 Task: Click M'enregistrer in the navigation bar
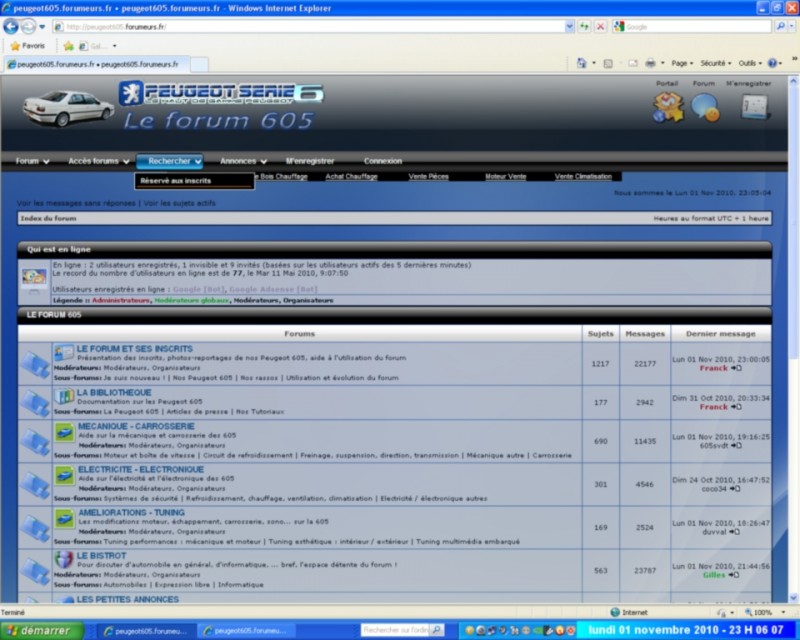310,161
